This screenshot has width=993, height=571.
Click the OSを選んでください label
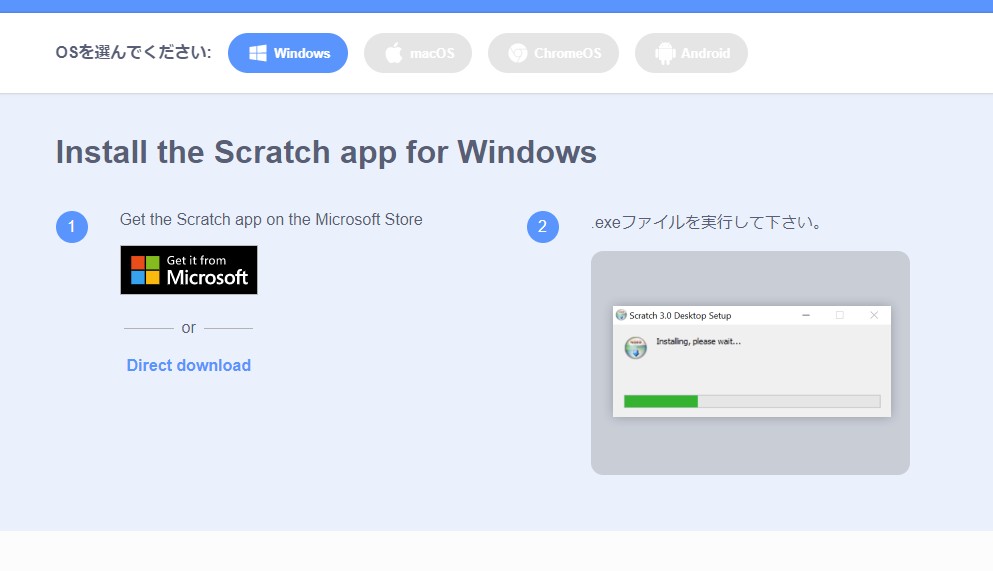(134, 53)
